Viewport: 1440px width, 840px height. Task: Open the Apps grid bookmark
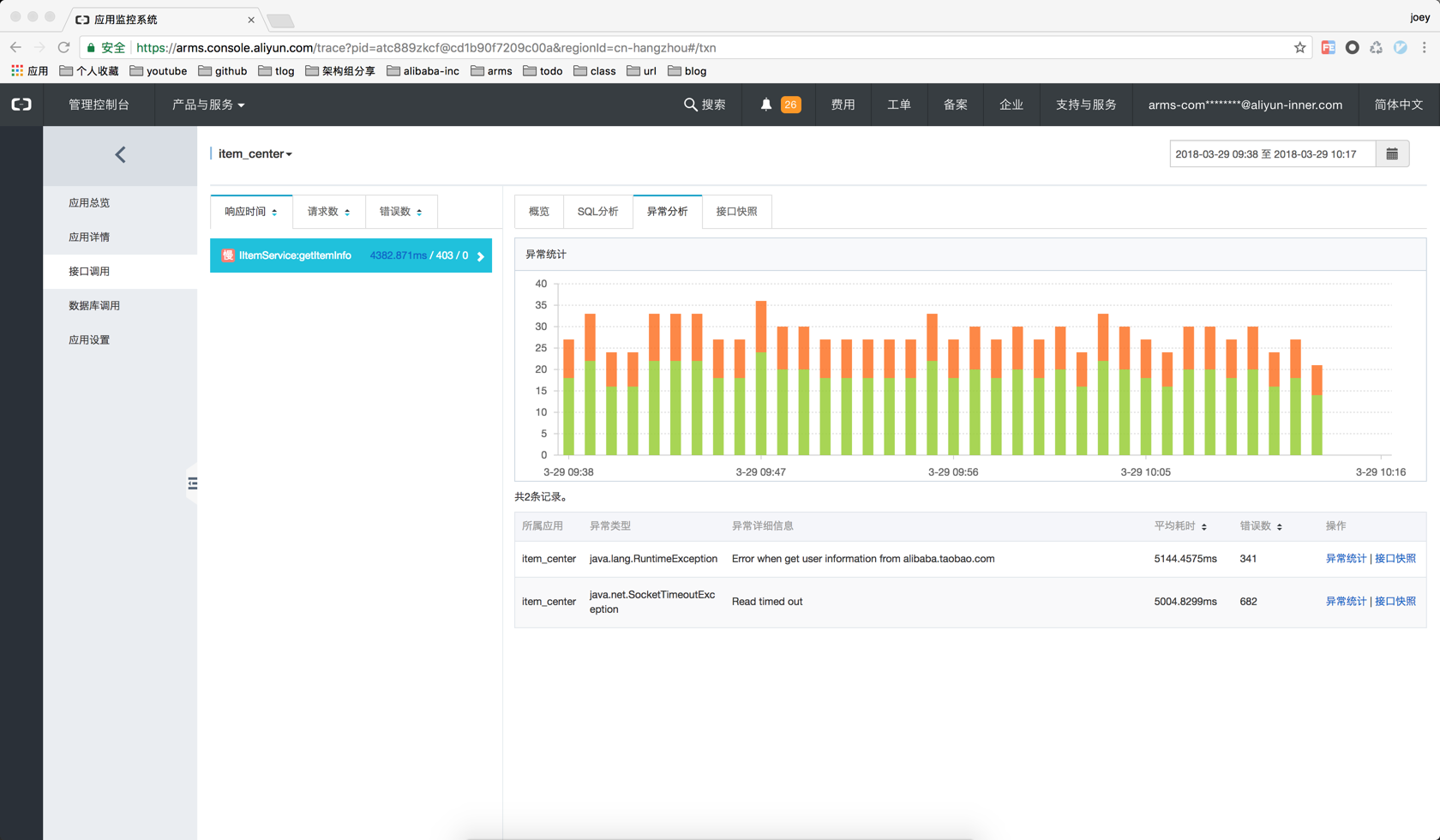(x=29, y=71)
